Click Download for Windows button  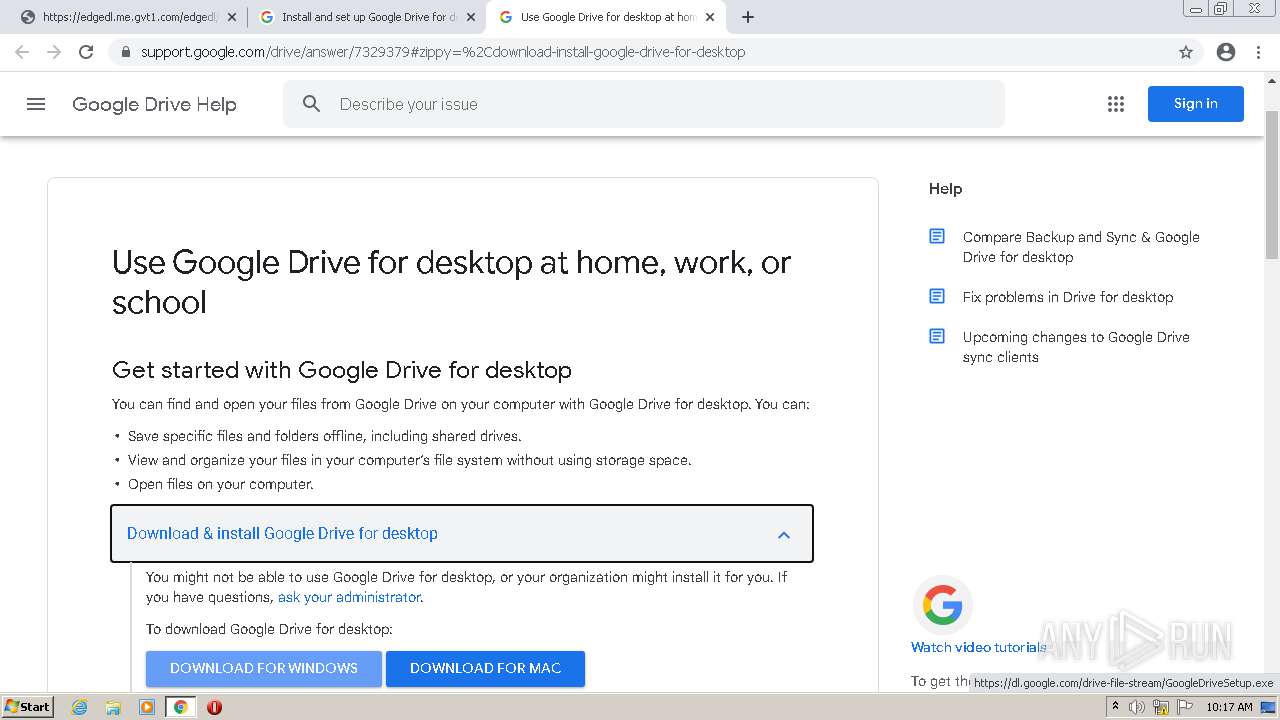tap(264, 668)
